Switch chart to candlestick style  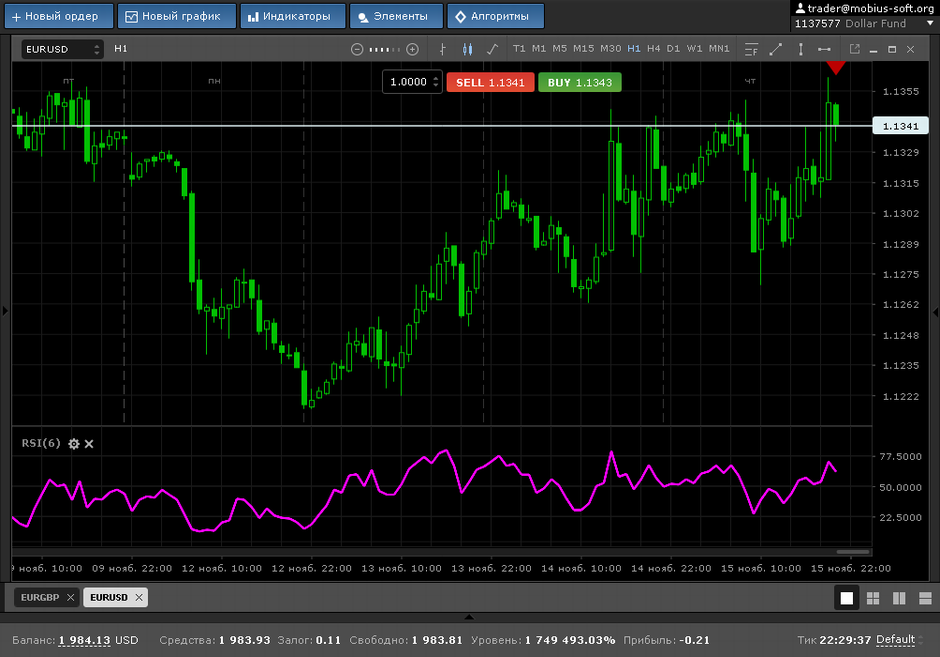(x=468, y=49)
